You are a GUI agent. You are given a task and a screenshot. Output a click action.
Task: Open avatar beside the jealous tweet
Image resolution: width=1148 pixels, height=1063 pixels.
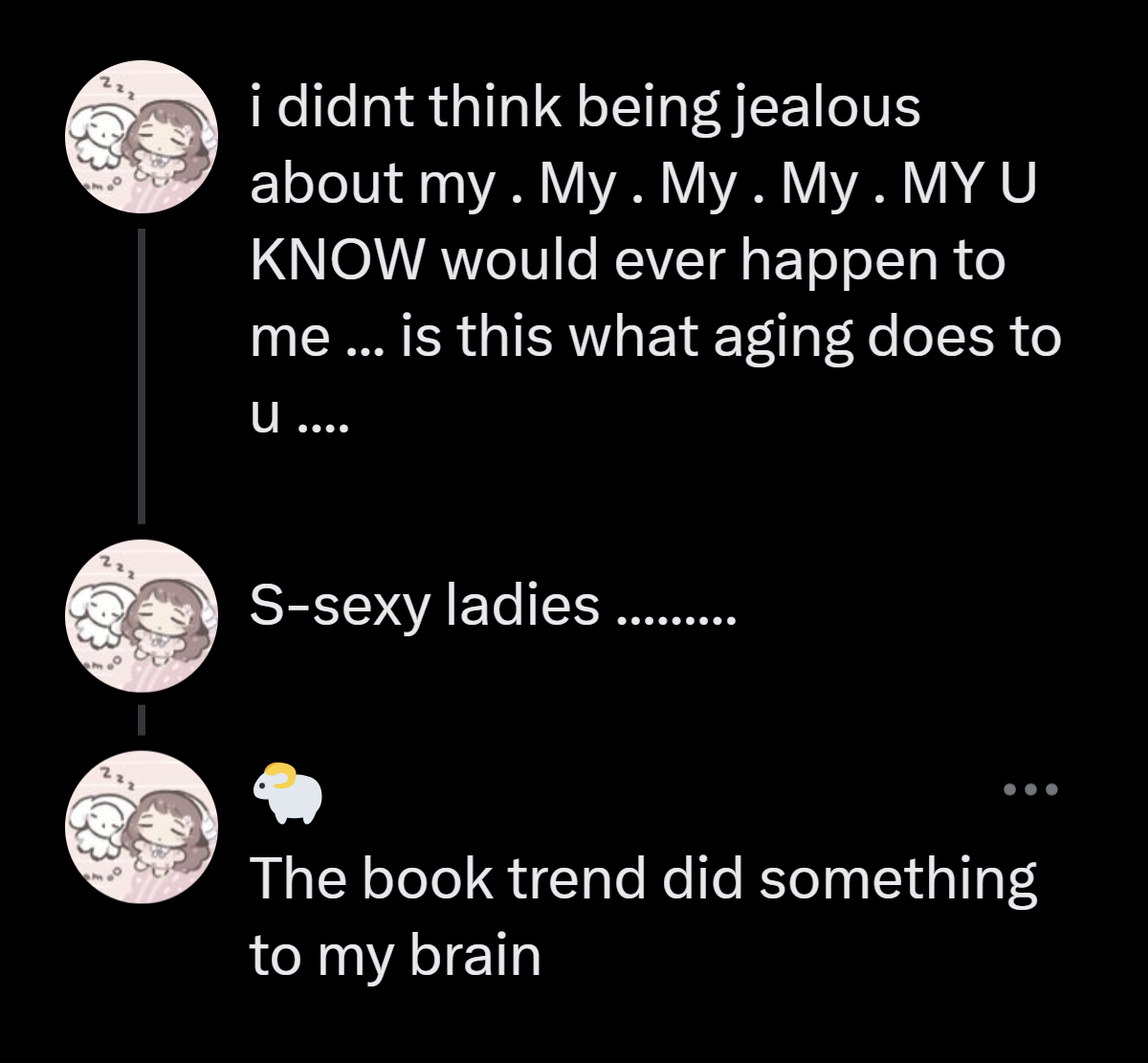(141, 135)
